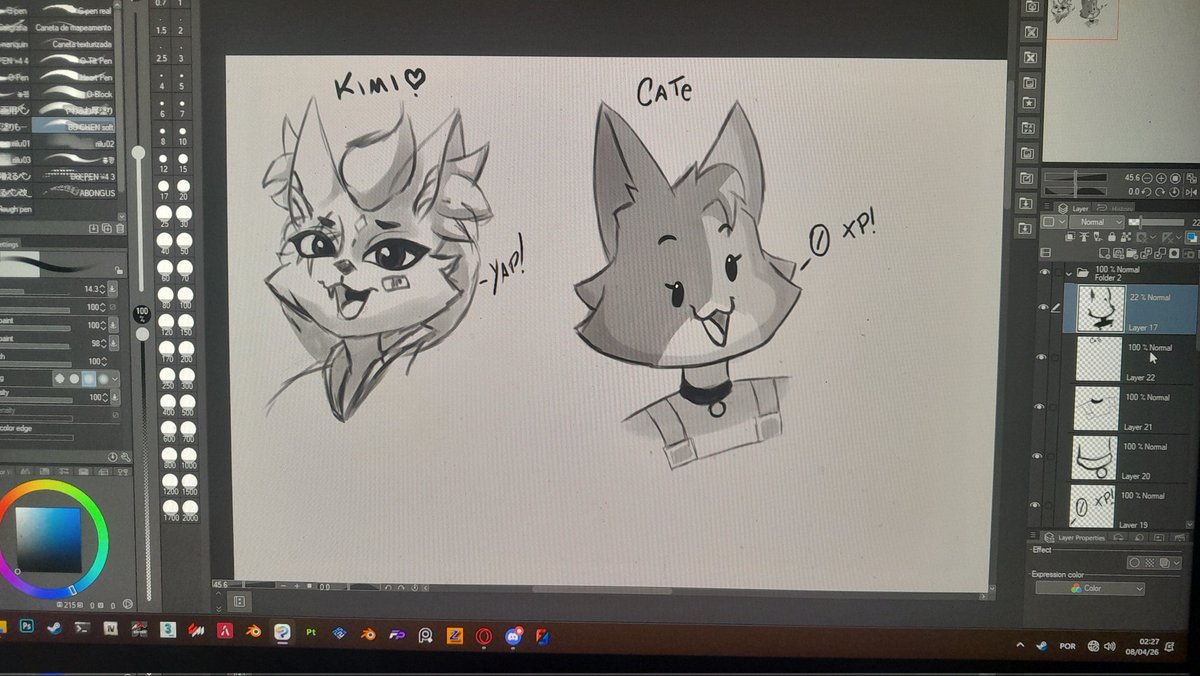Show hidden icons chevron in system tray

[x=1020, y=645]
